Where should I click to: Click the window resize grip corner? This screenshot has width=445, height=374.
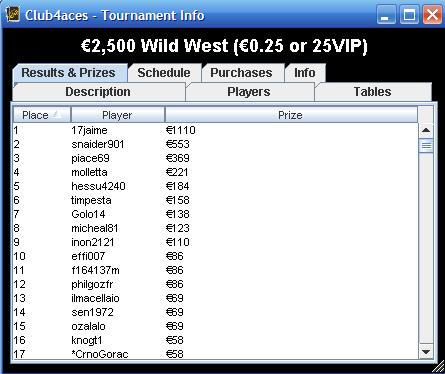[x=439, y=367]
